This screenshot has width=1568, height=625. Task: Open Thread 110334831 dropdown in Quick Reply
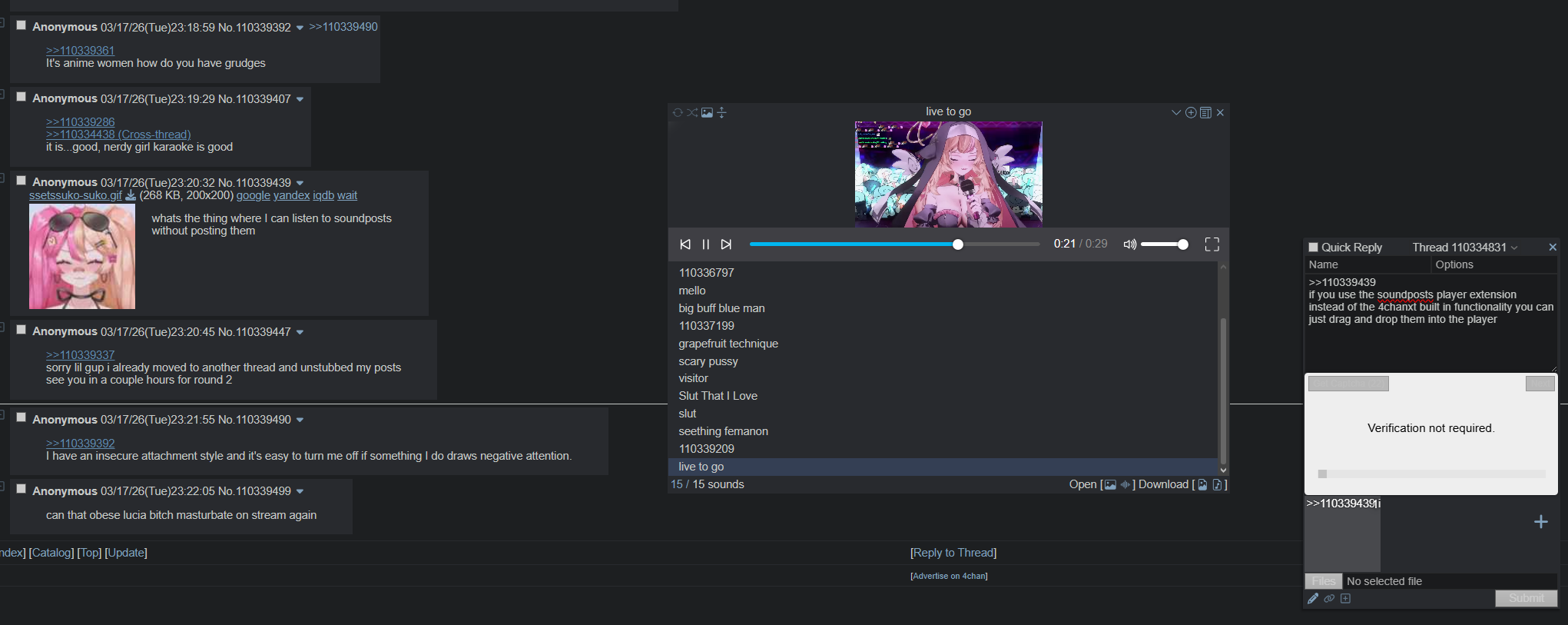pyautogui.click(x=1465, y=248)
